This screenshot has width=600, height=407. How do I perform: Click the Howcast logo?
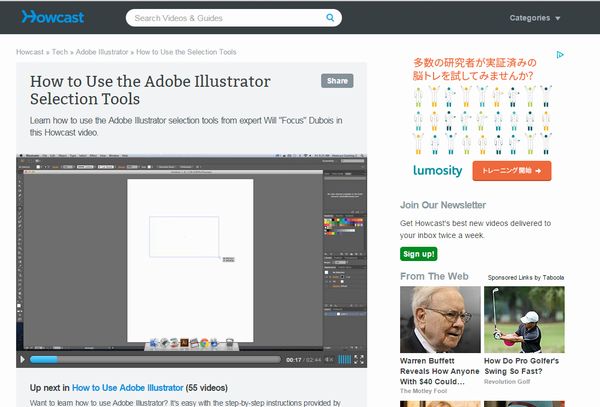(52, 17)
